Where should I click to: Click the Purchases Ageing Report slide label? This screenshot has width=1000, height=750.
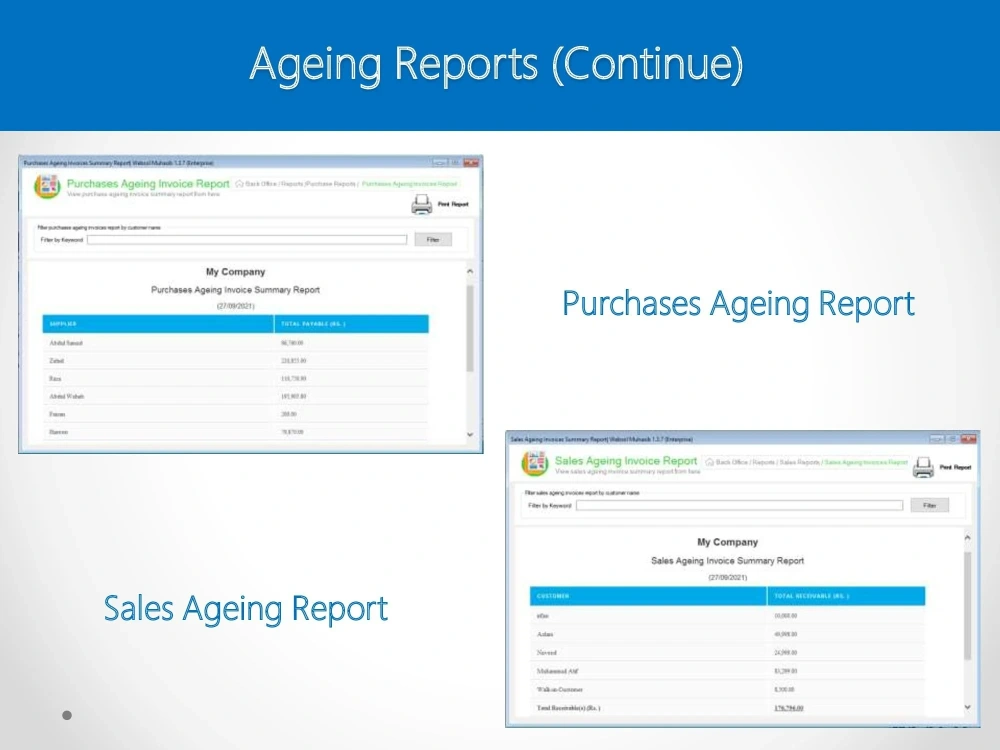coord(738,304)
